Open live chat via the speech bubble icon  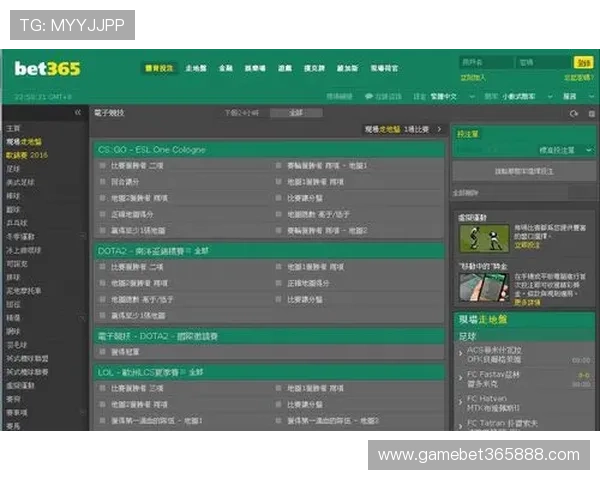[x=368, y=96]
